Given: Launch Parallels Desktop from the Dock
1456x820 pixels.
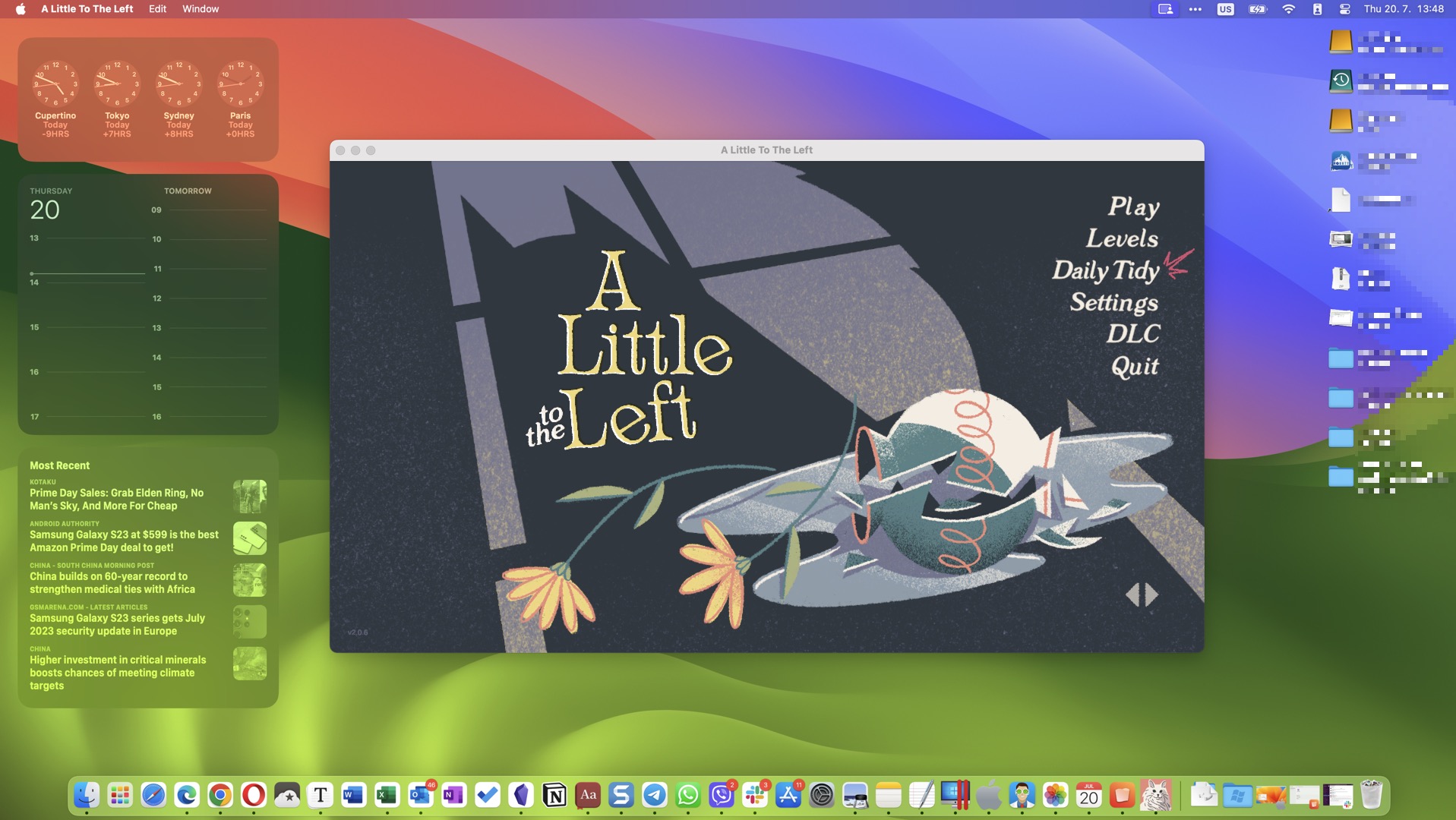Looking at the screenshot, I should tap(955, 795).
